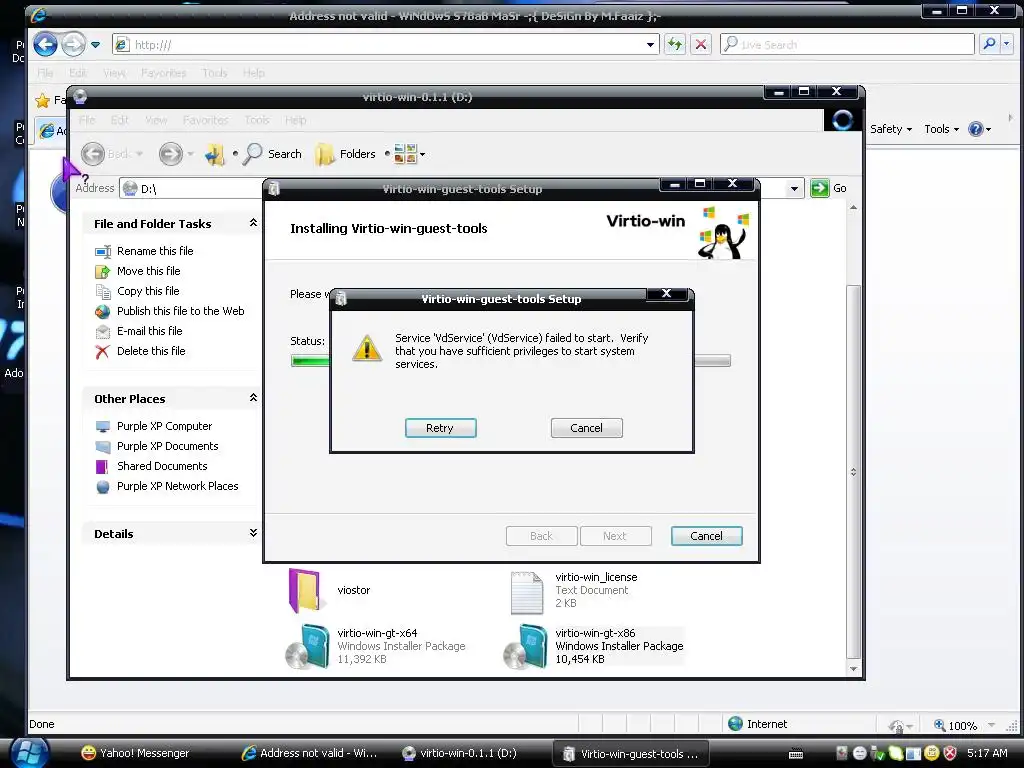1024x768 pixels.
Task: Click the installation progress bar
Action: click(x=511, y=360)
